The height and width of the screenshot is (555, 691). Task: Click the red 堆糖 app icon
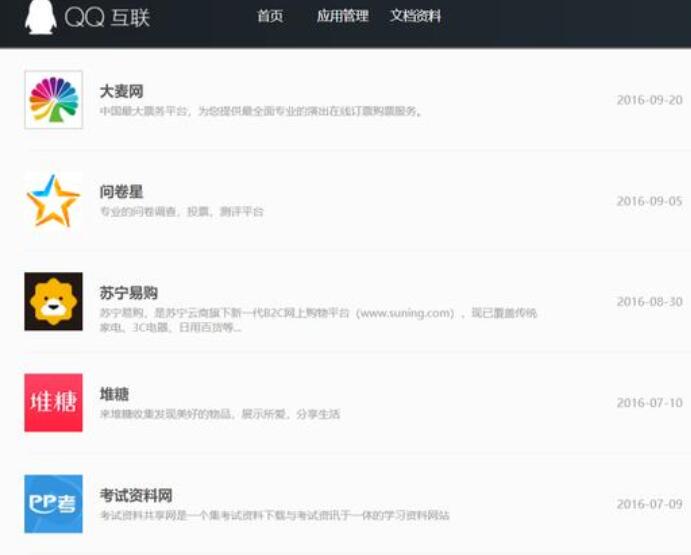click(x=53, y=402)
